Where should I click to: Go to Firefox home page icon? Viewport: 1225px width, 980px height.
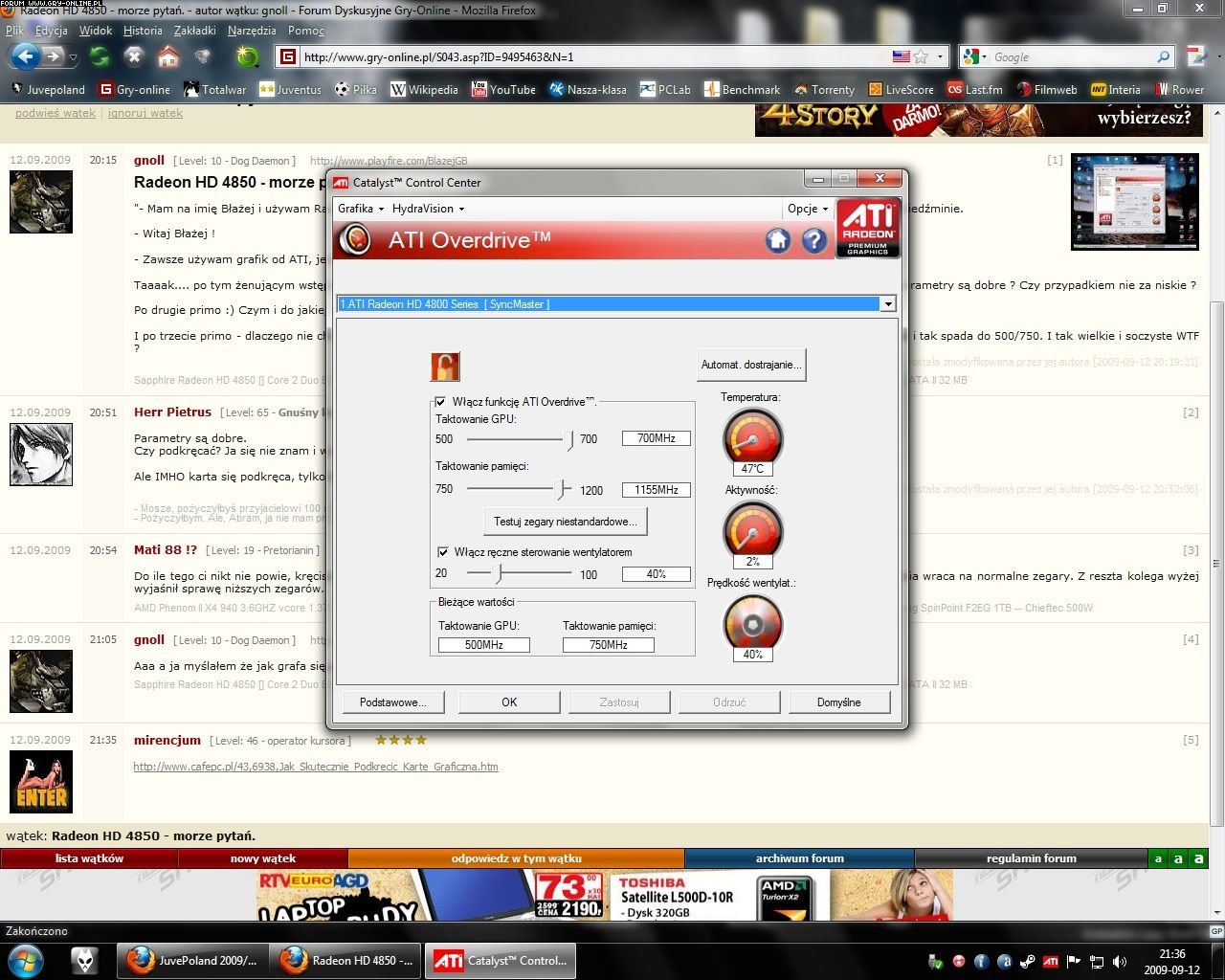click(x=168, y=57)
